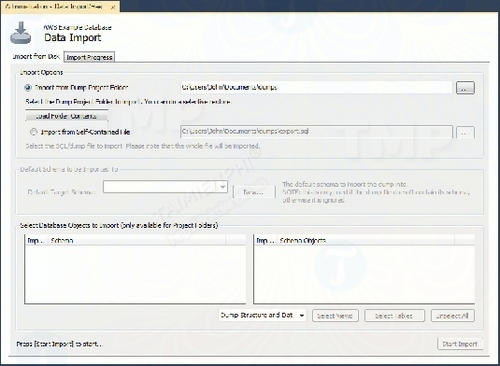
Task: Browse for the dump project folder path
Action: 465,88
